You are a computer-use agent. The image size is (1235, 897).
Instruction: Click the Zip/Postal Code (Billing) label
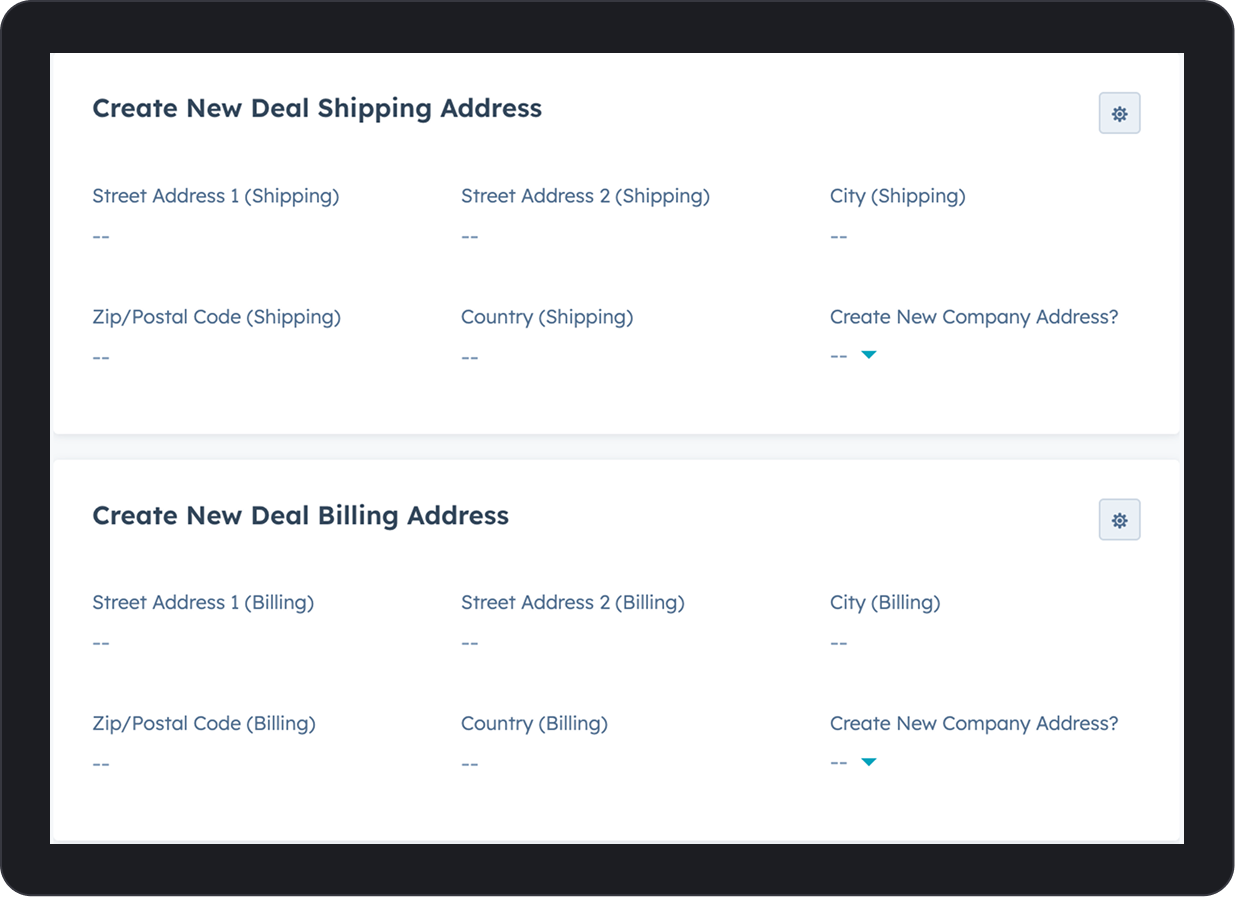pyautogui.click(x=204, y=723)
